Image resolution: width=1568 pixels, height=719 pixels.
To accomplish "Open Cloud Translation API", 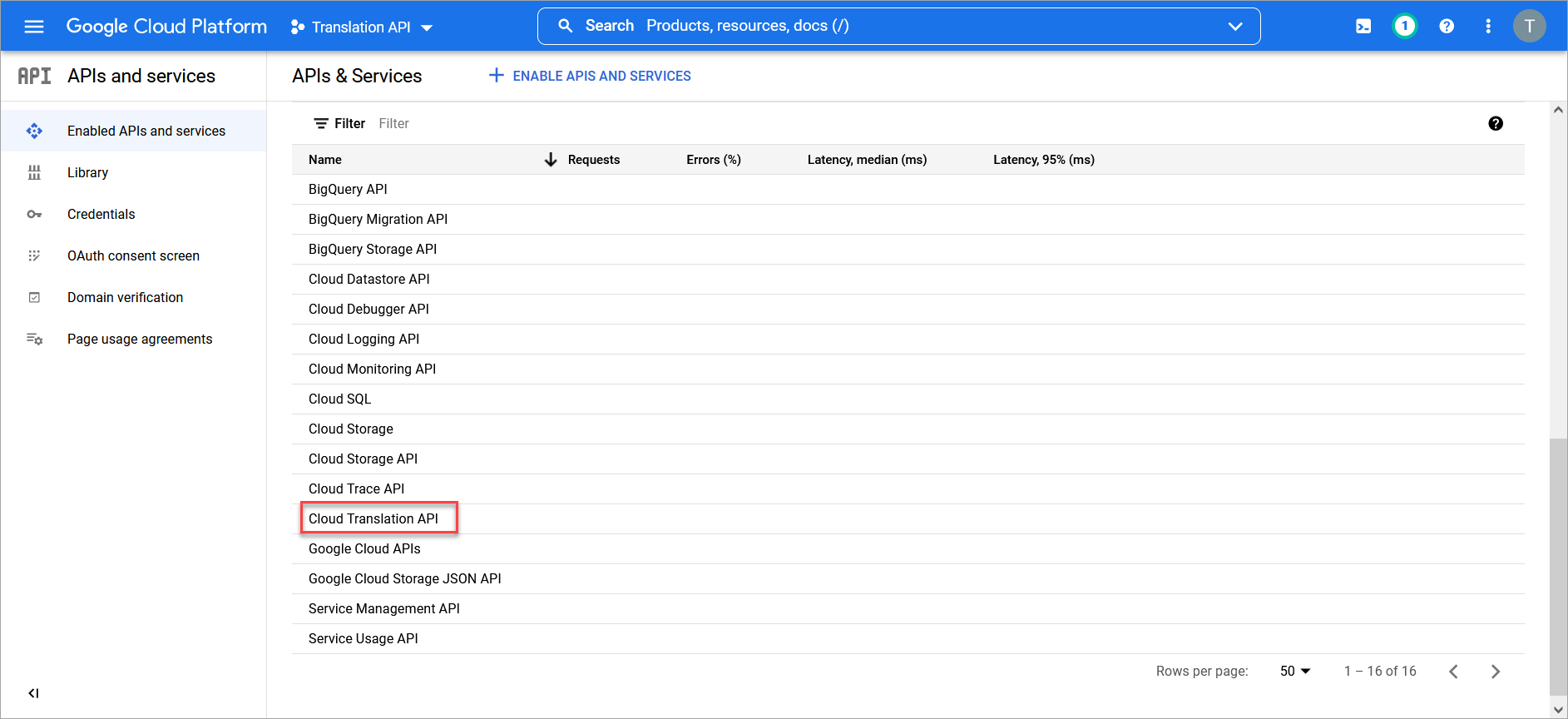I will pyautogui.click(x=373, y=518).
